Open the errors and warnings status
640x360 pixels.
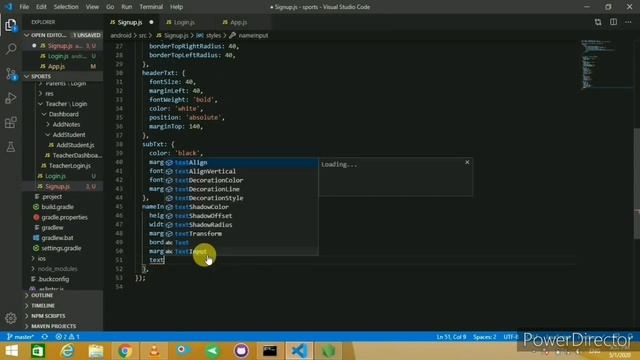point(68,337)
